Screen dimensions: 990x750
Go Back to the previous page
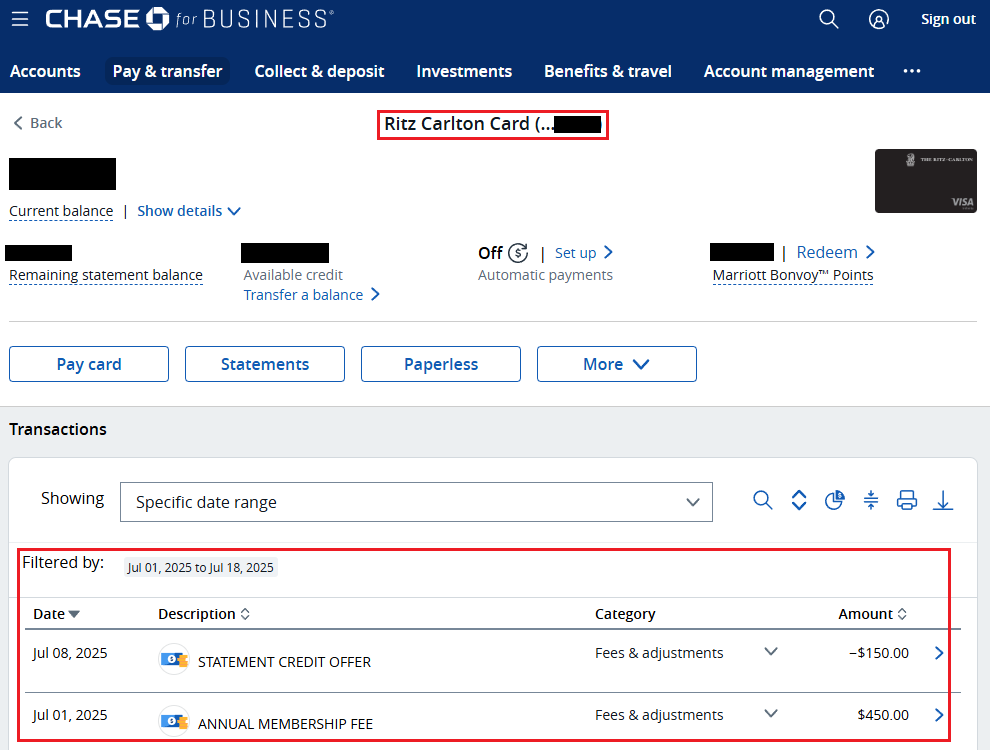click(x=38, y=122)
